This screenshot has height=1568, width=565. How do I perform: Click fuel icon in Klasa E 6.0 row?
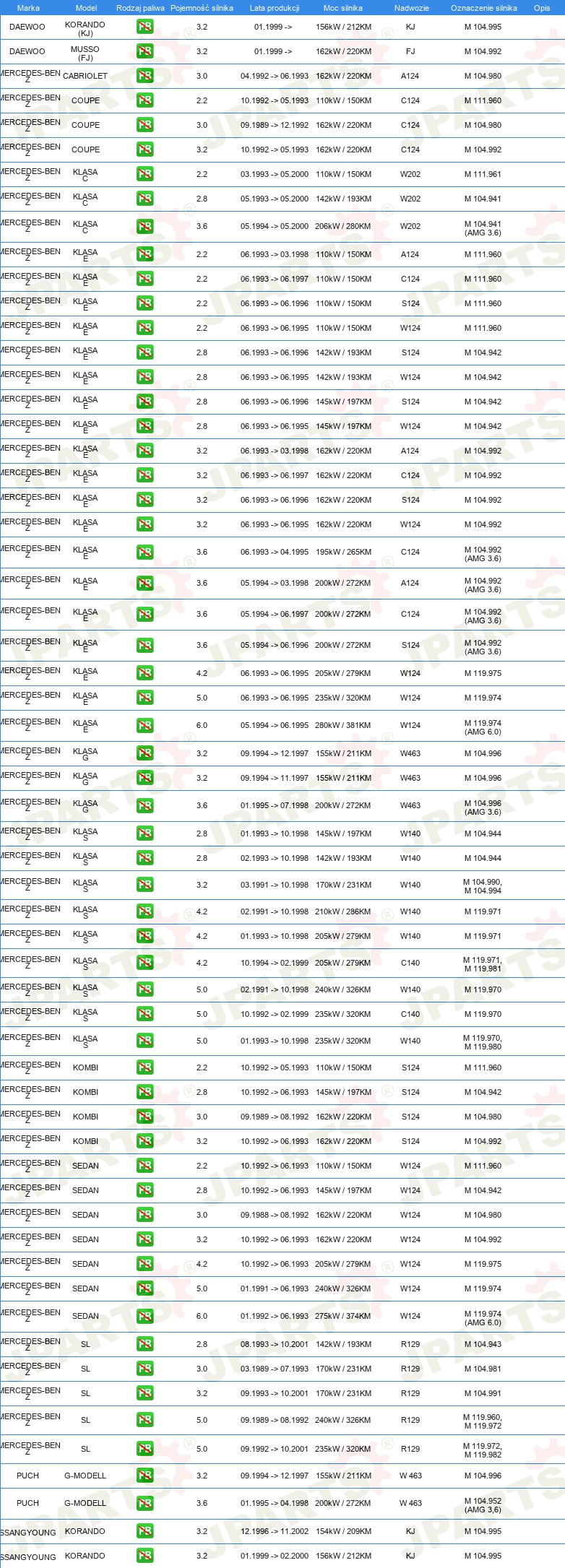coord(145,725)
